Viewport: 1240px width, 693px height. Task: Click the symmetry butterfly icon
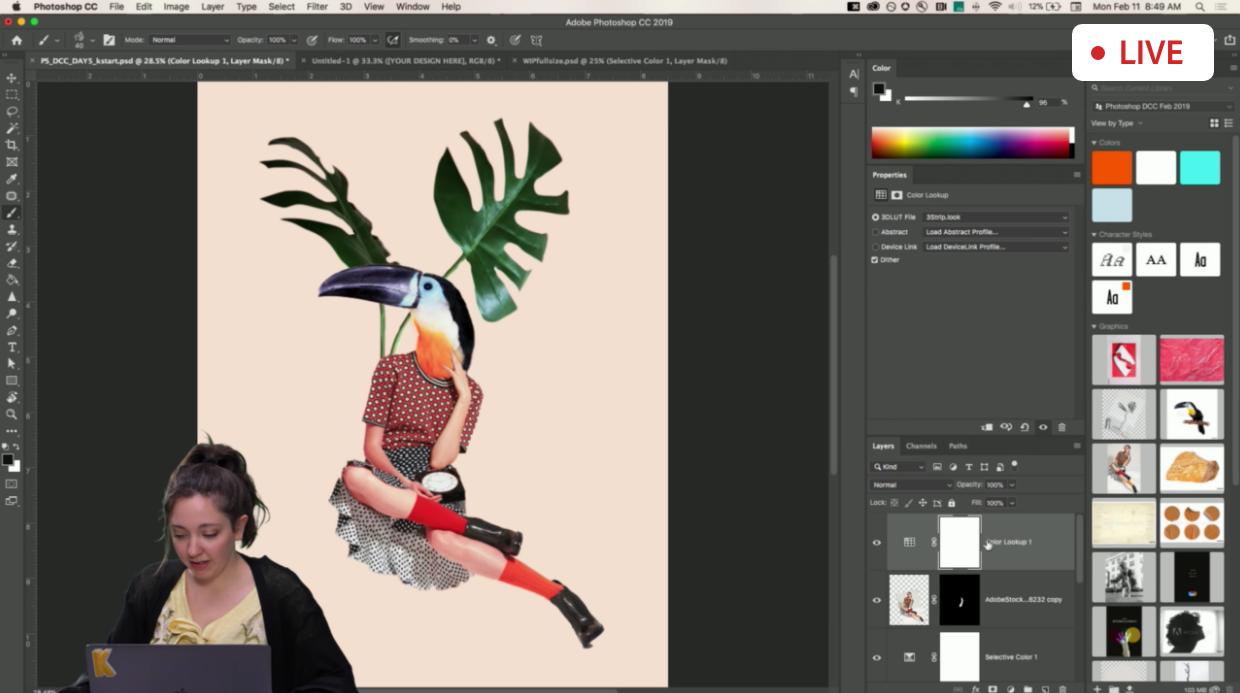pyautogui.click(x=537, y=40)
